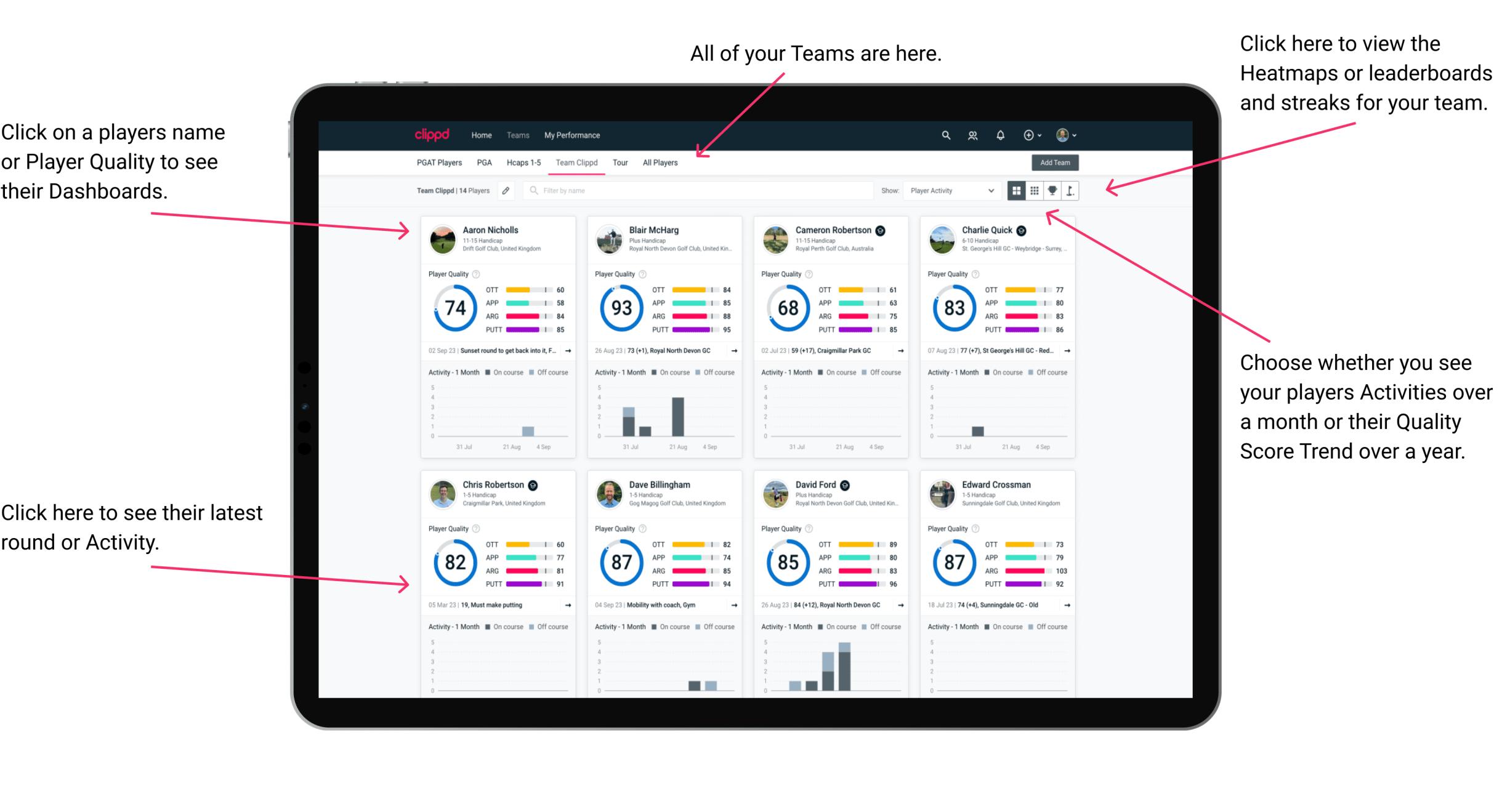Click Add Team button

point(1055,163)
